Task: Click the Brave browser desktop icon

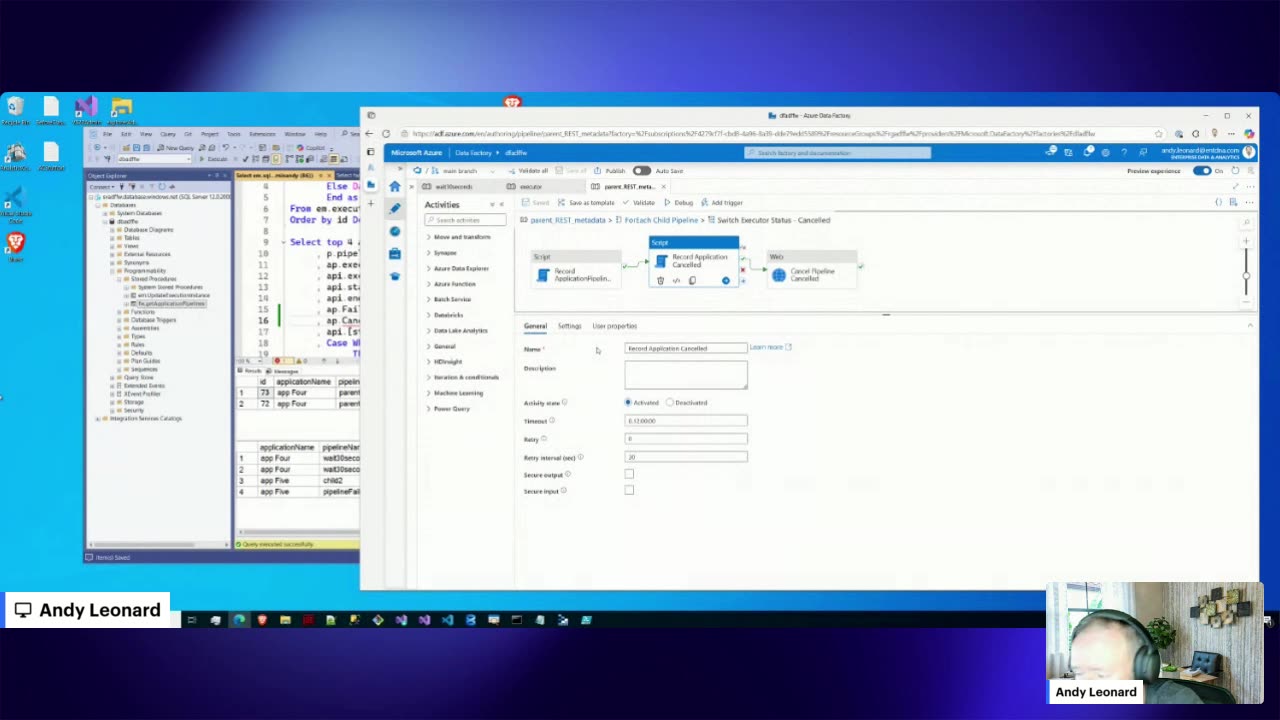Action: [x=15, y=245]
